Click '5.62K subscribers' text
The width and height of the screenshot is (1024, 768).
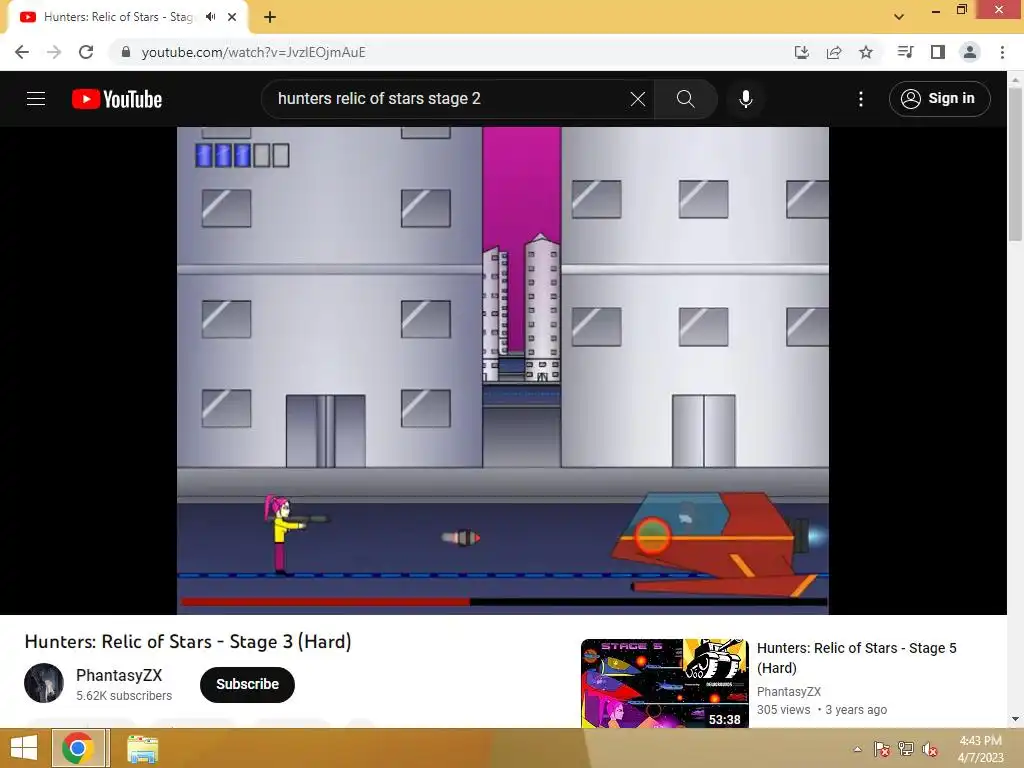point(124,696)
